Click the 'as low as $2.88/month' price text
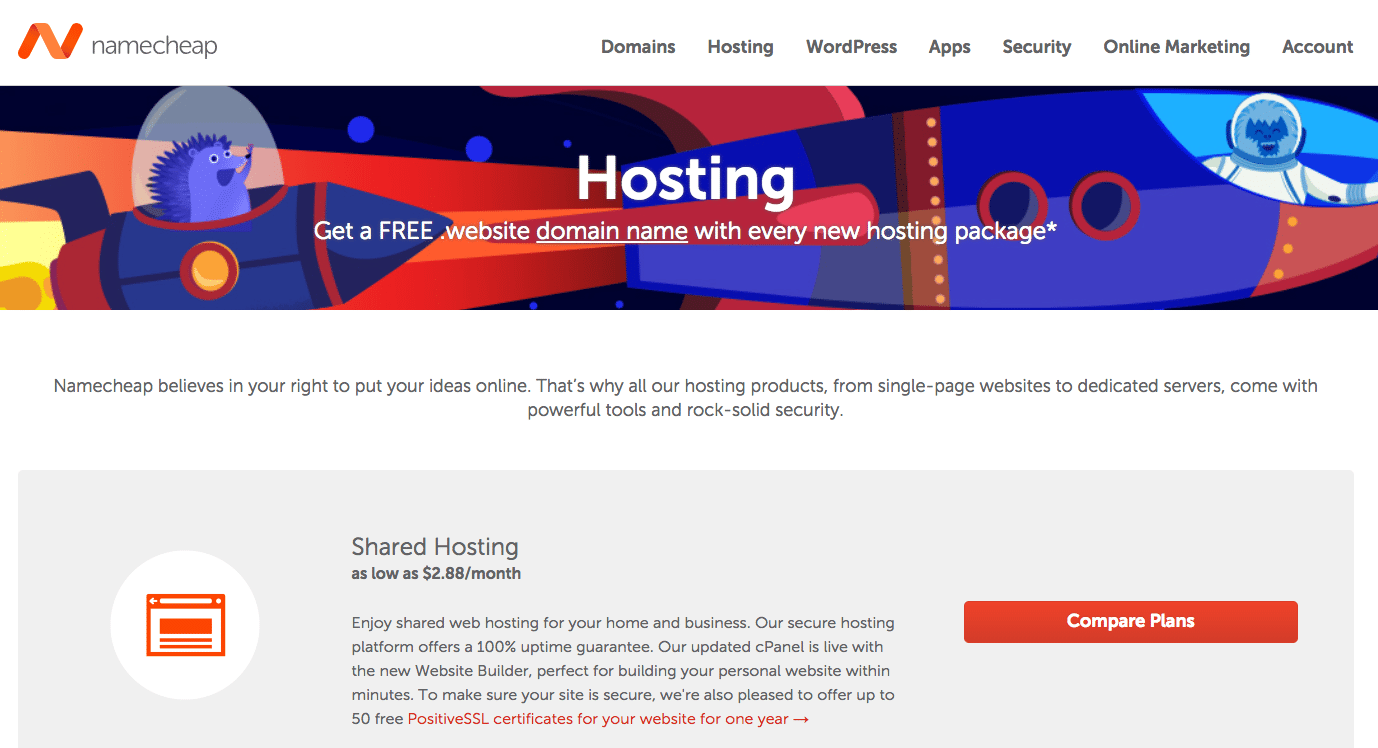Image resolution: width=1378 pixels, height=748 pixels. tap(436, 574)
